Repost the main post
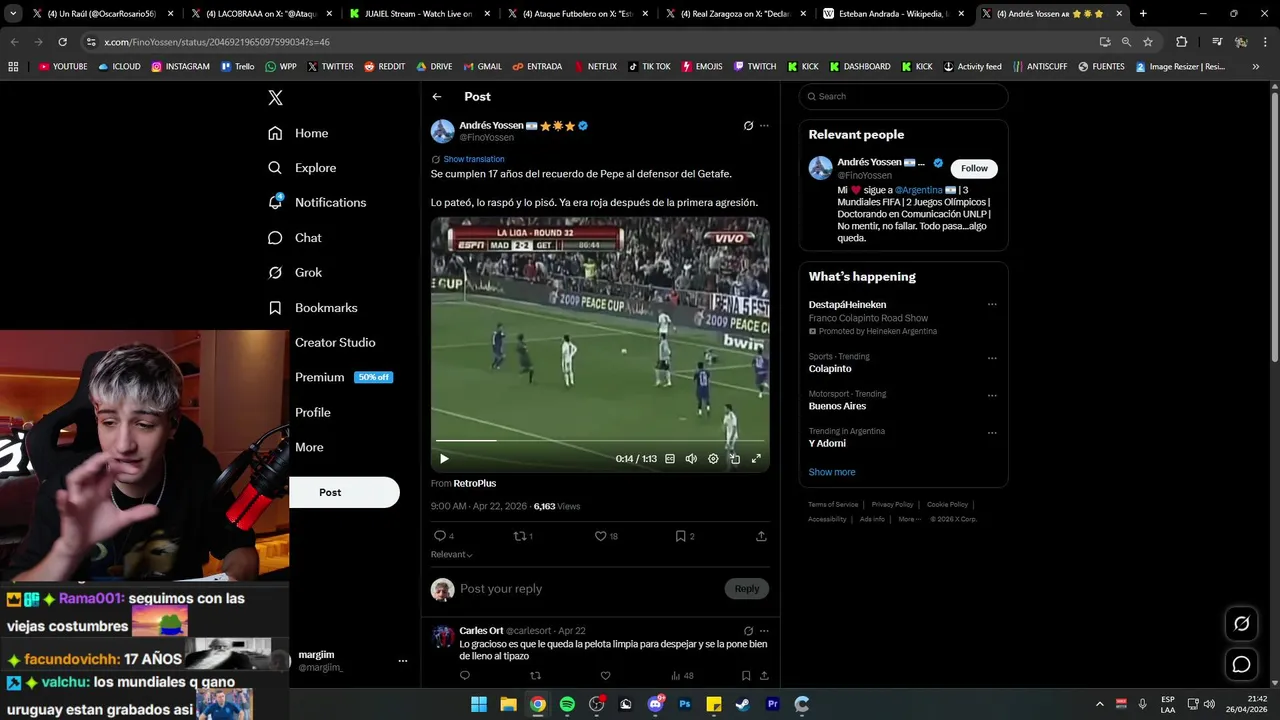Image resolution: width=1280 pixels, height=720 pixels. click(520, 536)
